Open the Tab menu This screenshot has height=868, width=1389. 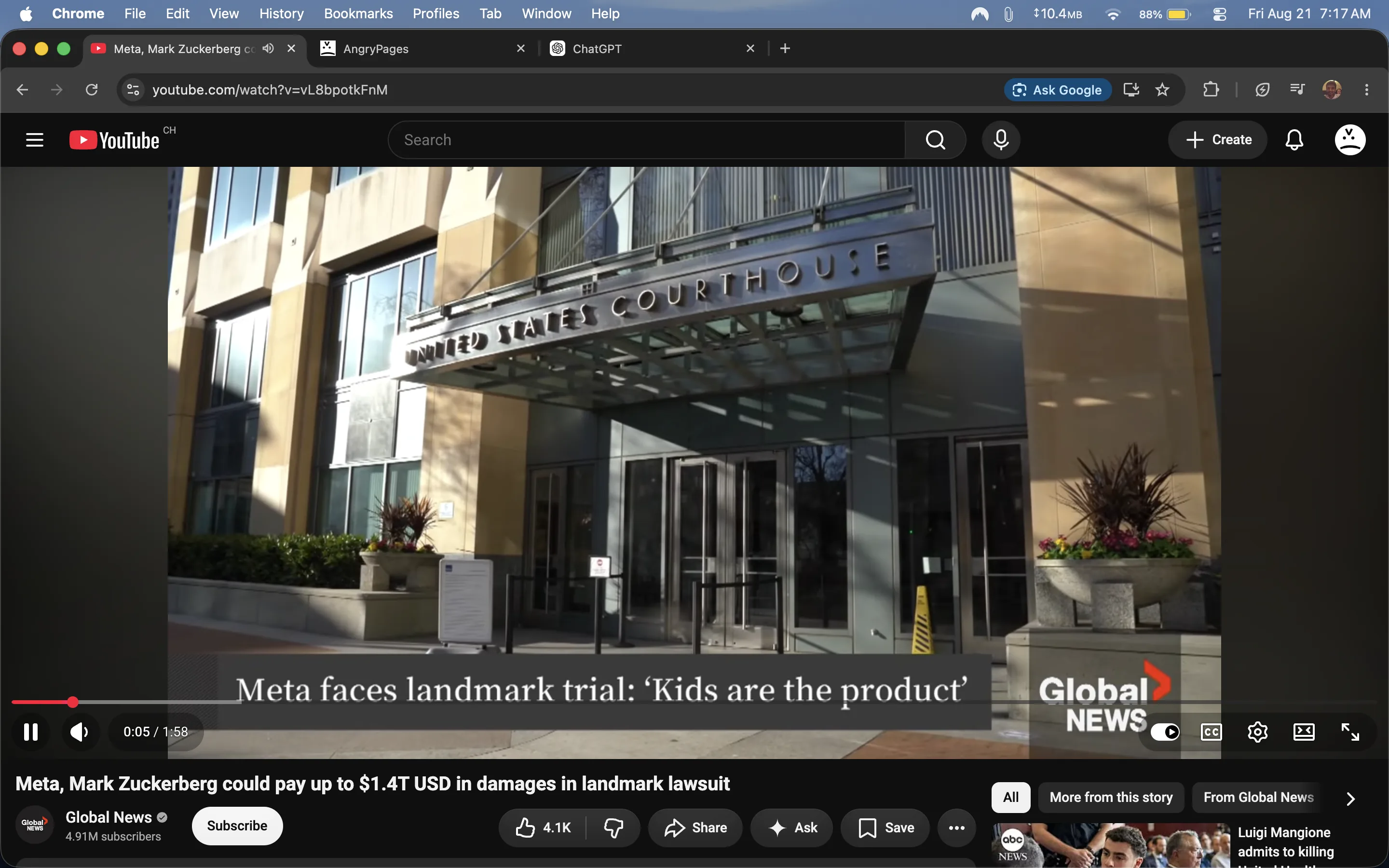490,13
